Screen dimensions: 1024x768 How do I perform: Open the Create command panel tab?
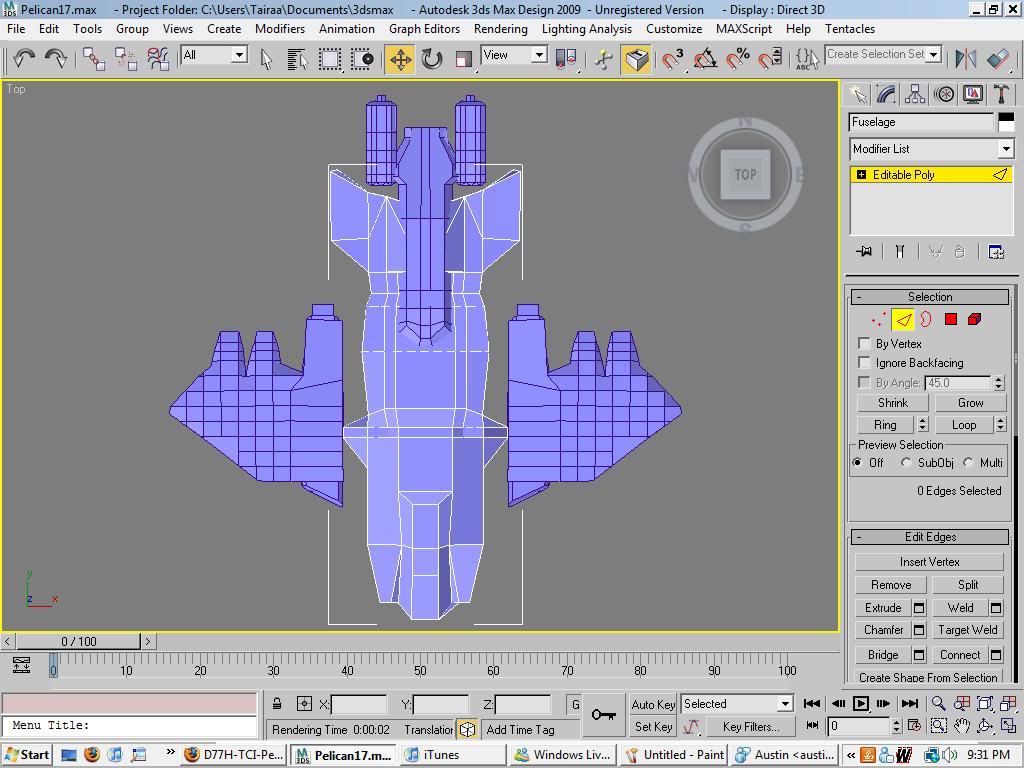[857, 95]
